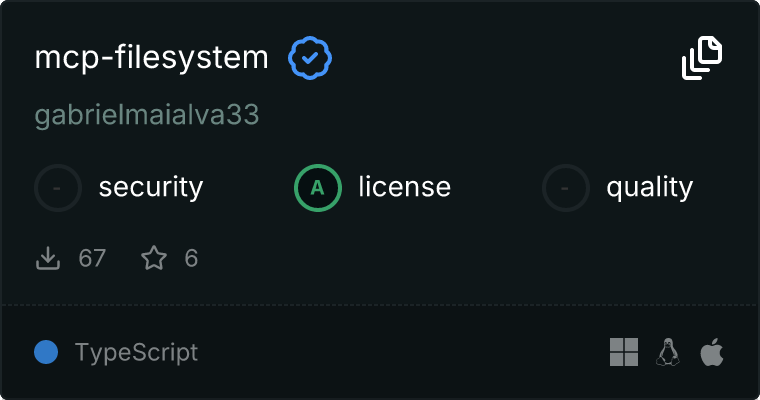The height and width of the screenshot is (400, 760).
Task: Click the quality grade dash circle
Action: click(566, 187)
